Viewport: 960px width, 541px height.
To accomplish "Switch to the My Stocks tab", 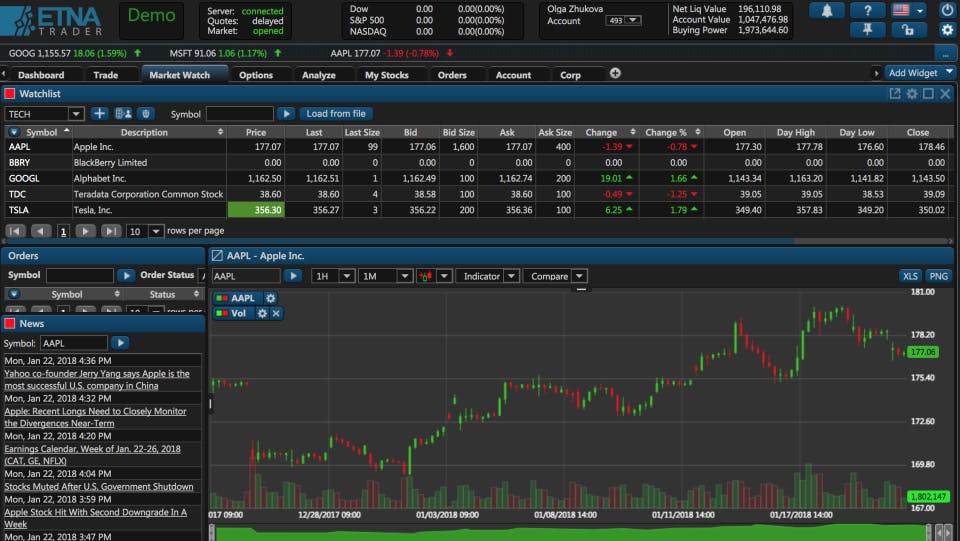I will (386, 75).
